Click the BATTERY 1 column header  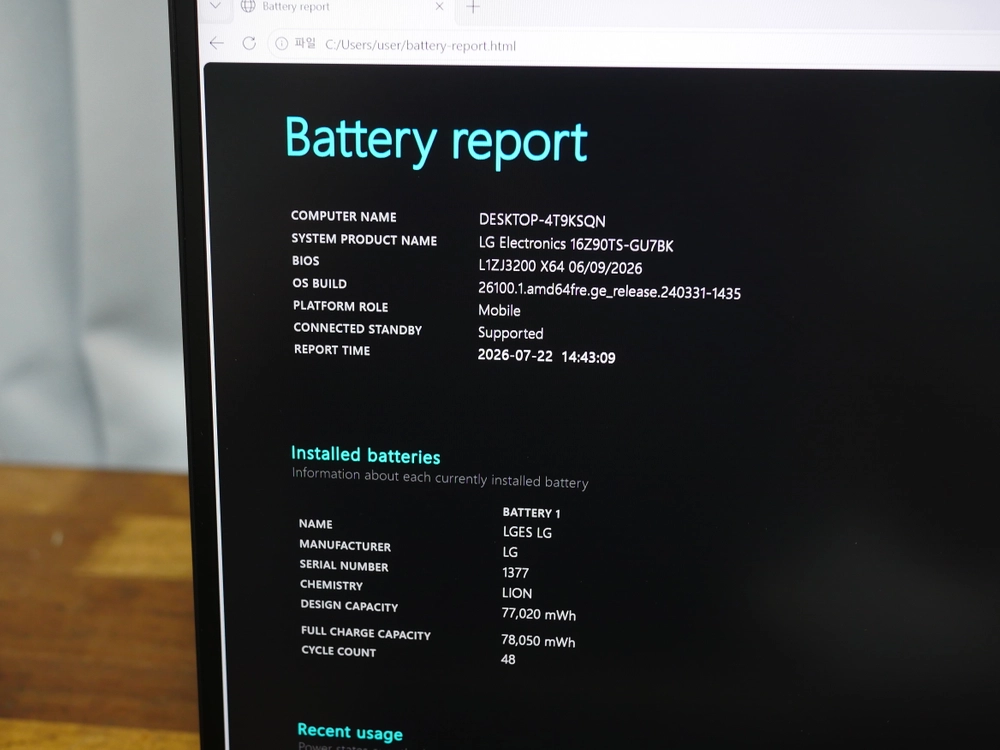point(531,513)
